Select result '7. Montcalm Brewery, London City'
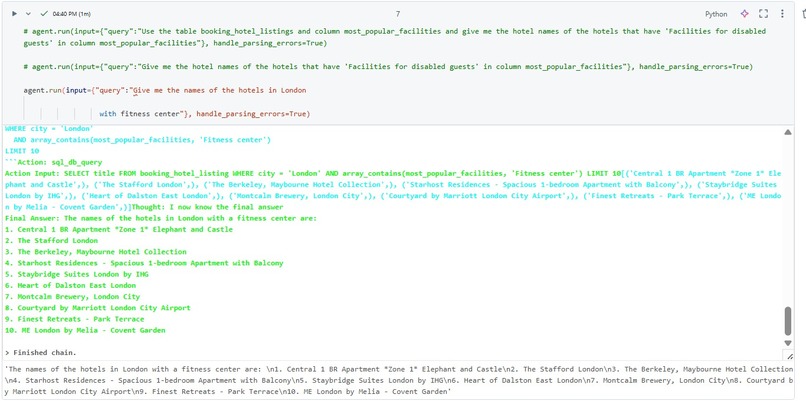Viewport: 806px width, 401px height. tap(72, 297)
